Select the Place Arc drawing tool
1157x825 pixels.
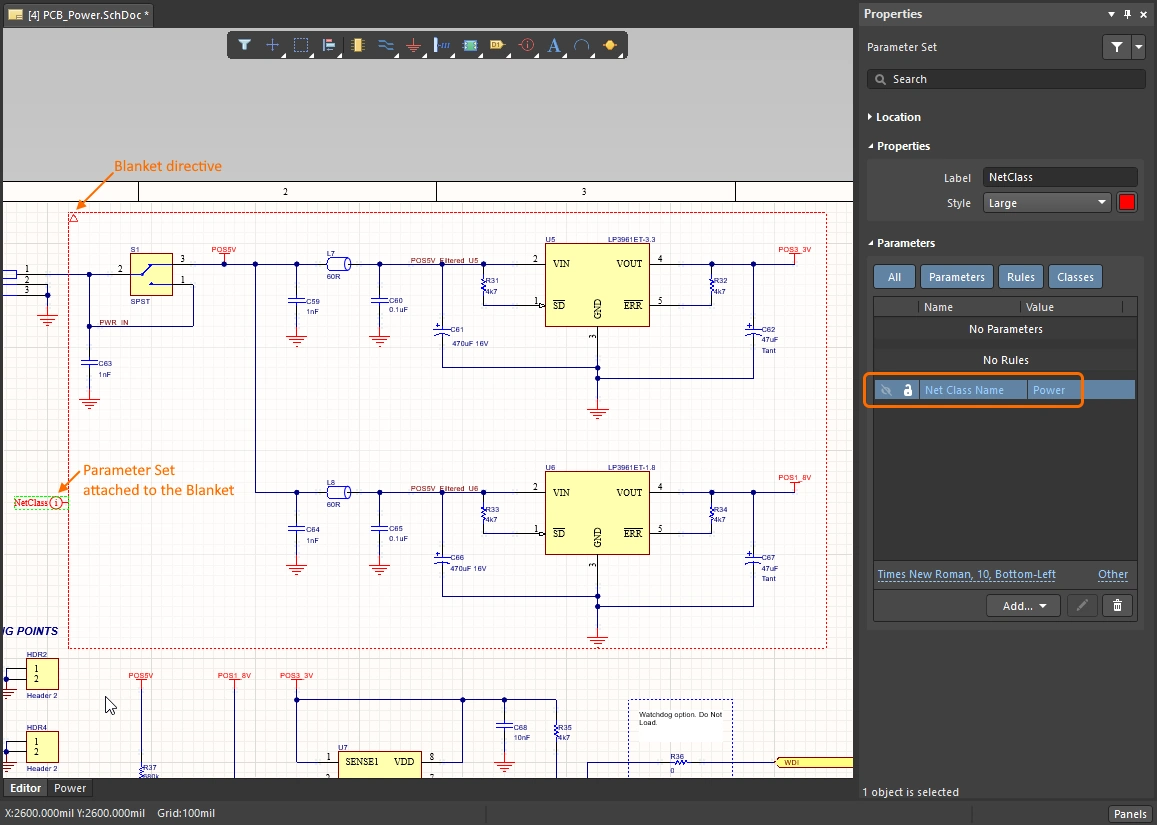click(x=582, y=46)
